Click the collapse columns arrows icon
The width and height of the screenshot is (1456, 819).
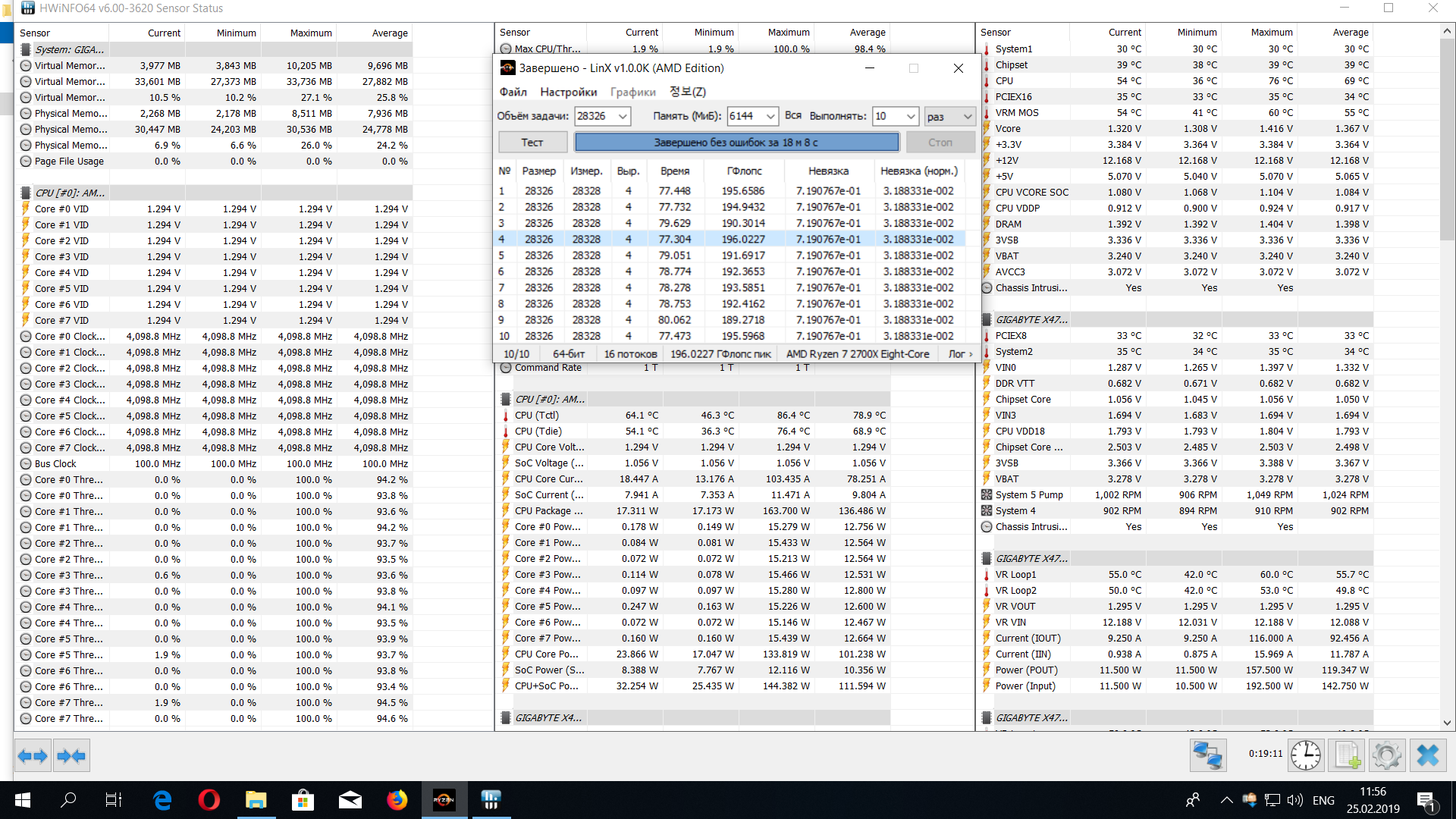pos(72,756)
